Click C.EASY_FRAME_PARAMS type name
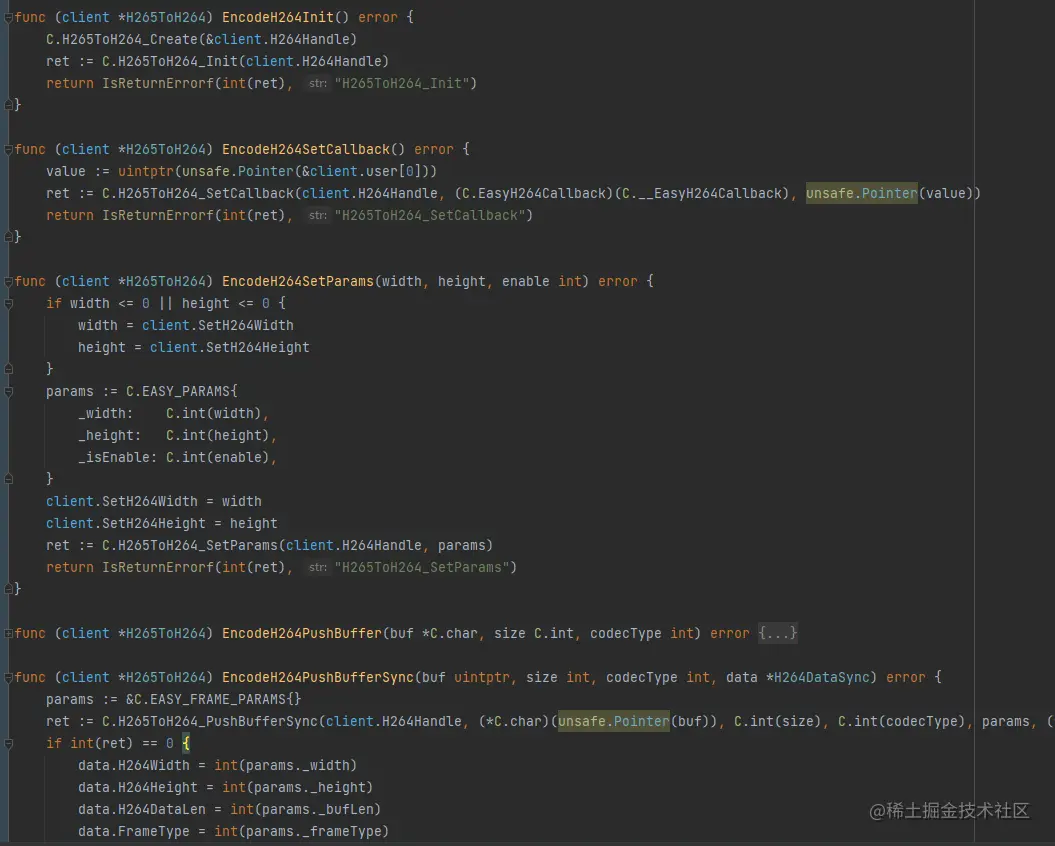This screenshot has height=846, width=1055. 210,699
